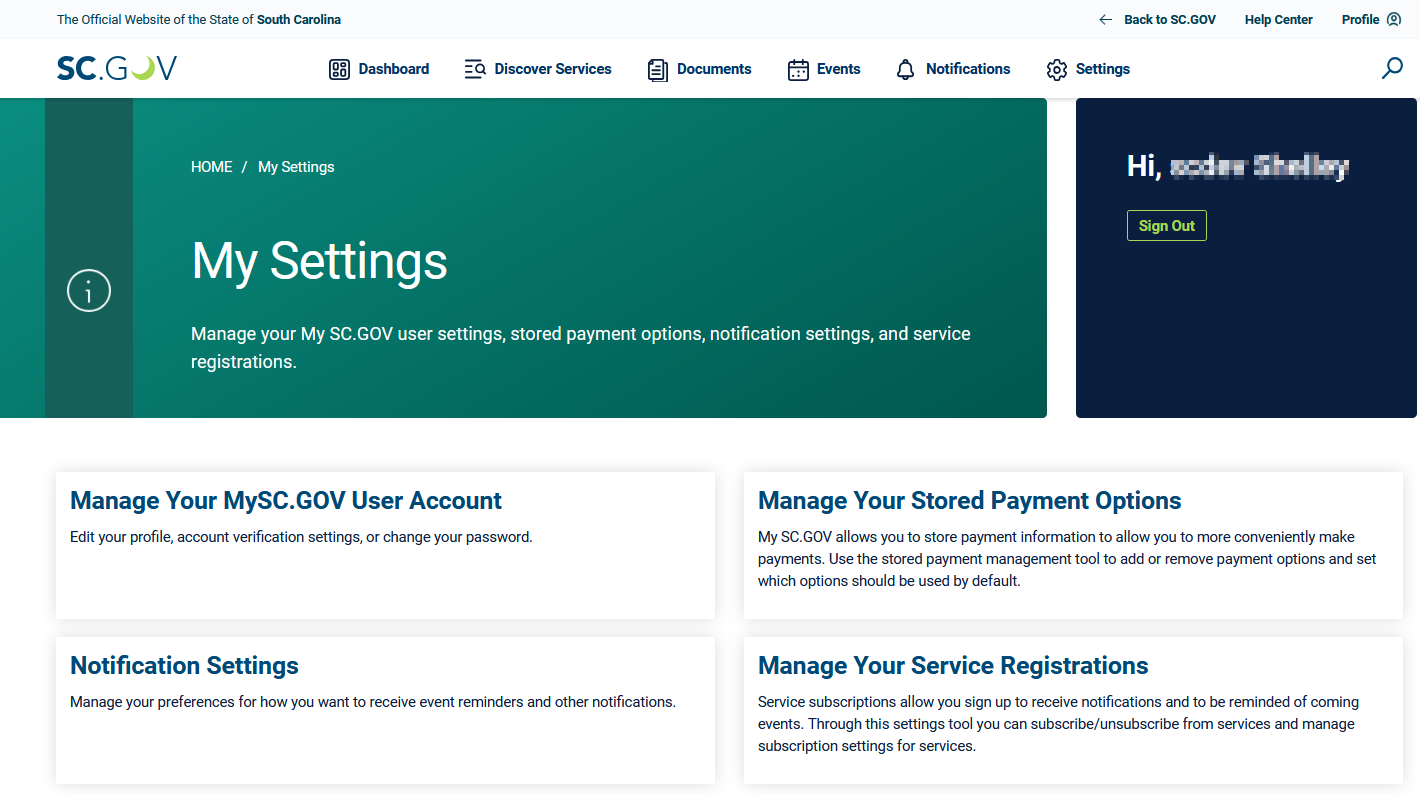Open the Dashboard menu item
The image size is (1420, 795).
(379, 69)
